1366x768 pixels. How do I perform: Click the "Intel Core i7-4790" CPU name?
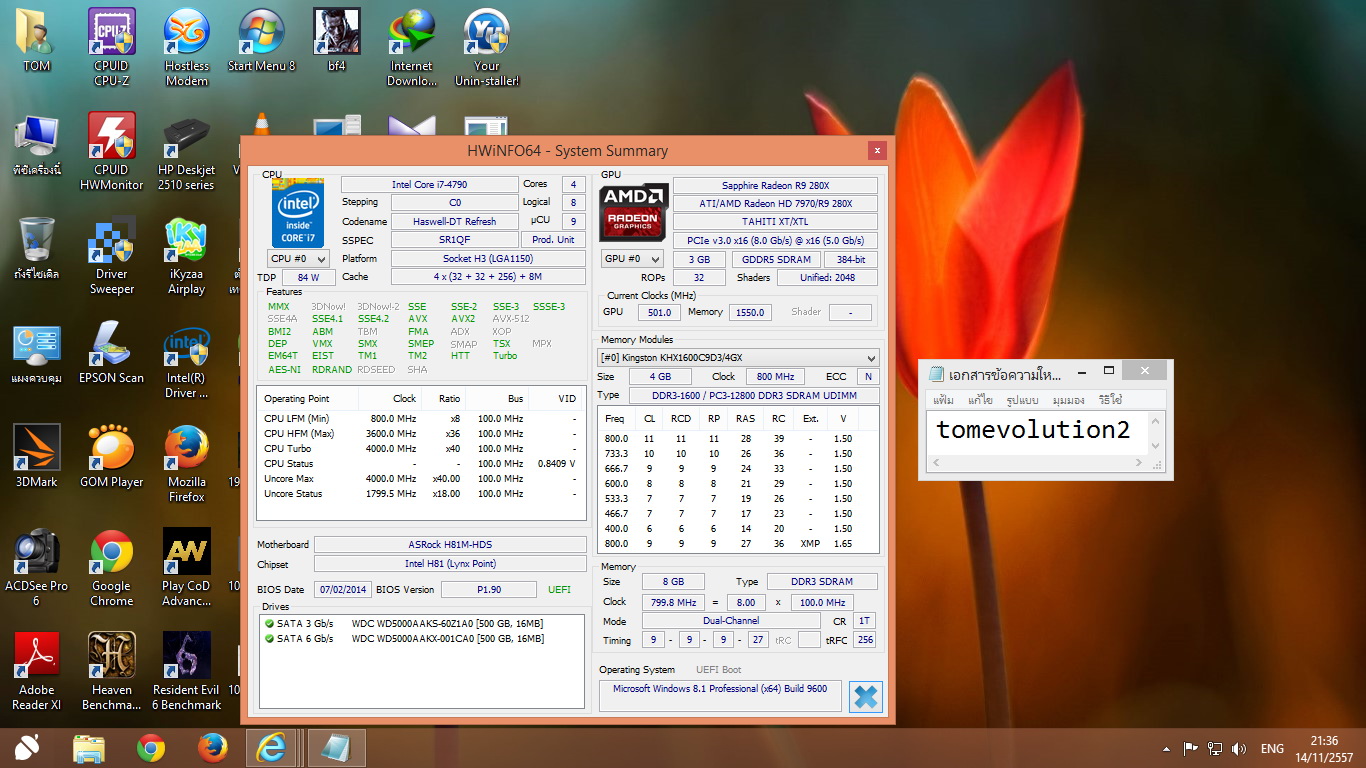pyautogui.click(x=429, y=185)
